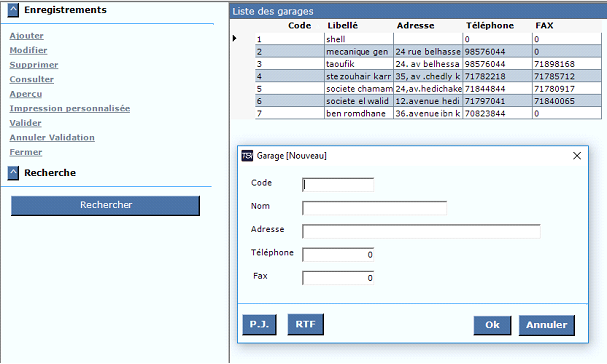Viewport: 607px width, 364px height.
Task: Click the Rechercher button
Action: coord(105,205)
